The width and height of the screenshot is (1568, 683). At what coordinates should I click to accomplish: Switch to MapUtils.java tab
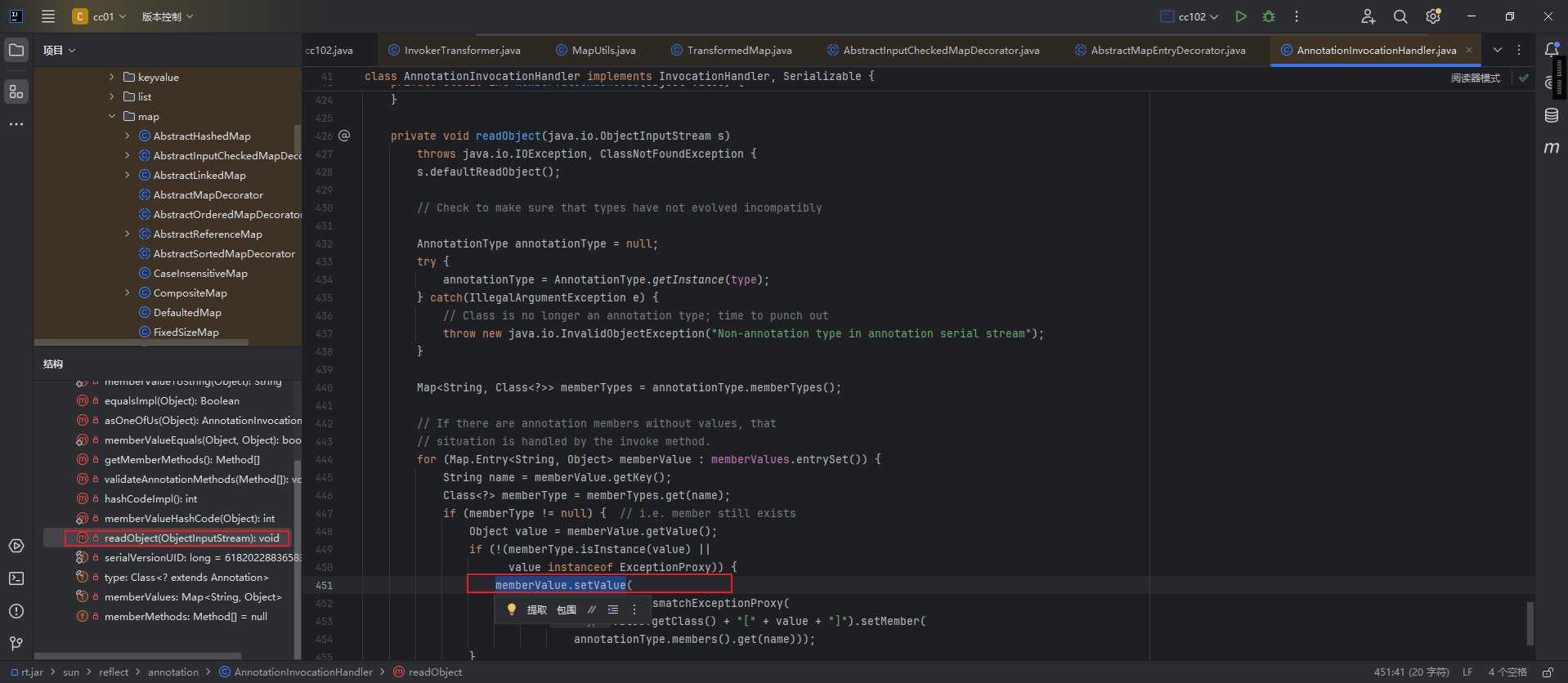pos(596,50)
